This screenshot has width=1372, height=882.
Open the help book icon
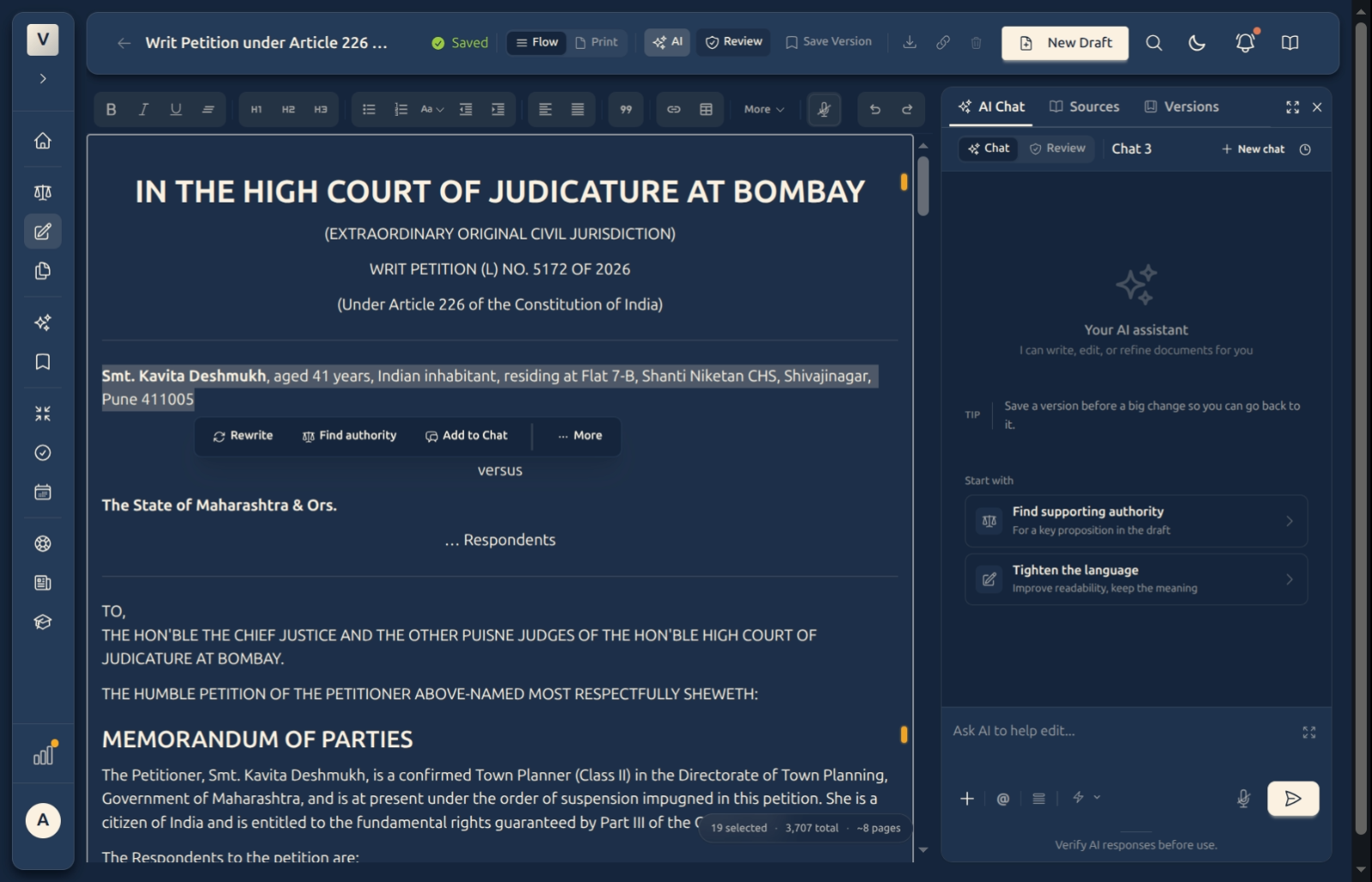point(1290,43)
